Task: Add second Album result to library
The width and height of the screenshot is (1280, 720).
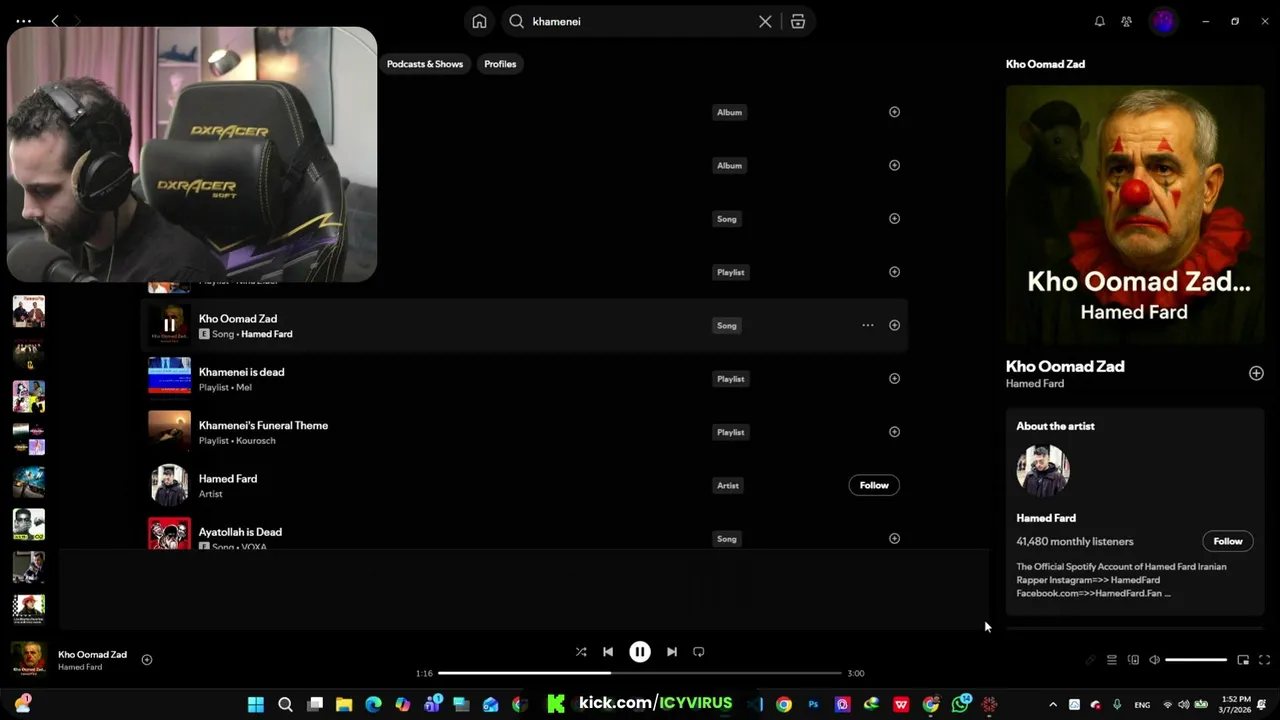Action: [x=894, y=165]
